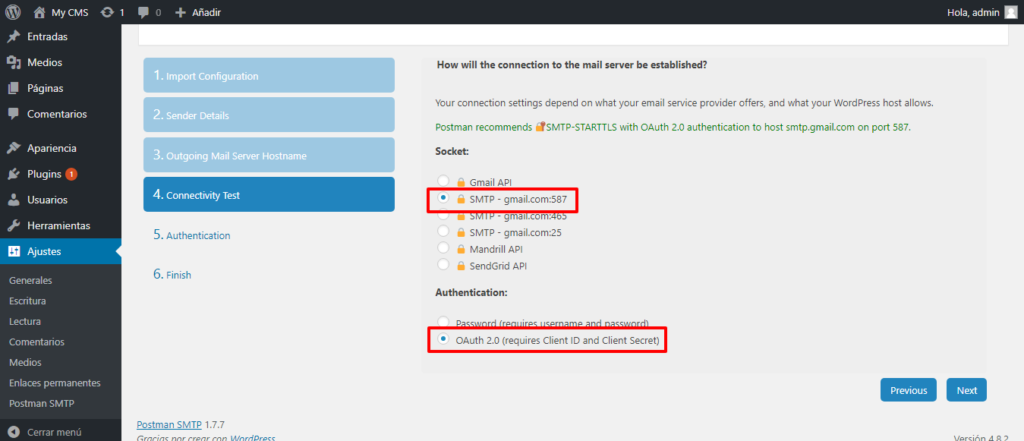Open Medios settings submenu item
The image size is (1024, 441).
point(25,362)
